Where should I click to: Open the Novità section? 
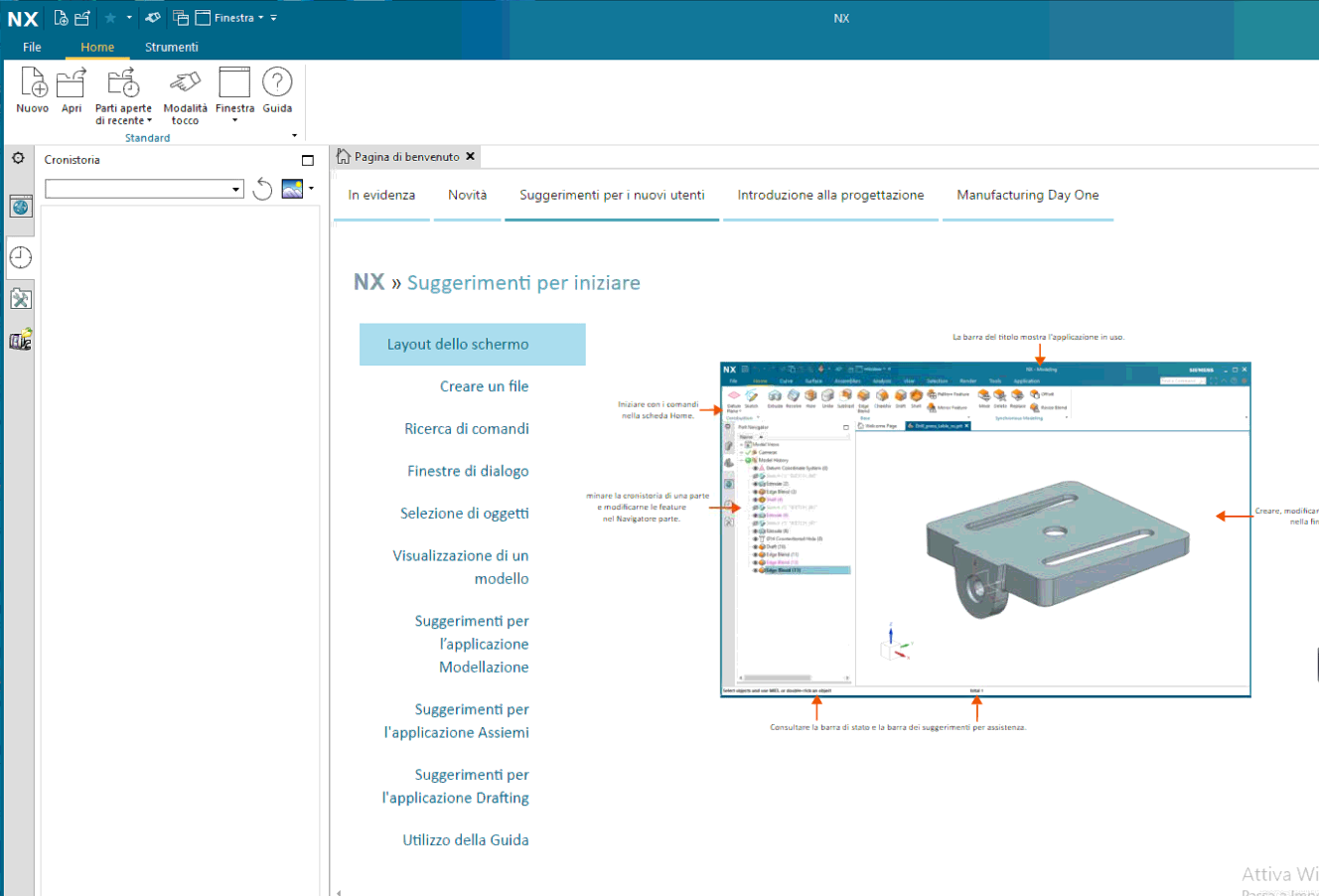click(467, 195)
